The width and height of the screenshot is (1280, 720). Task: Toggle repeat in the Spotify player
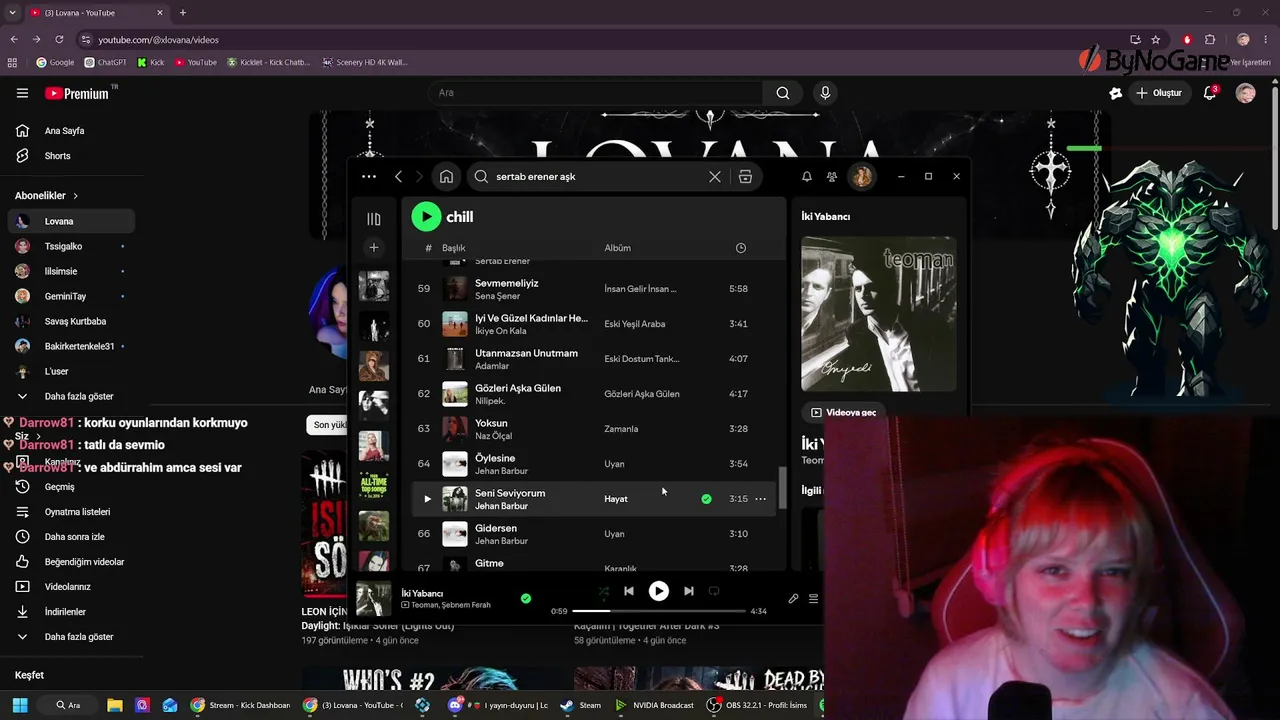714,591
